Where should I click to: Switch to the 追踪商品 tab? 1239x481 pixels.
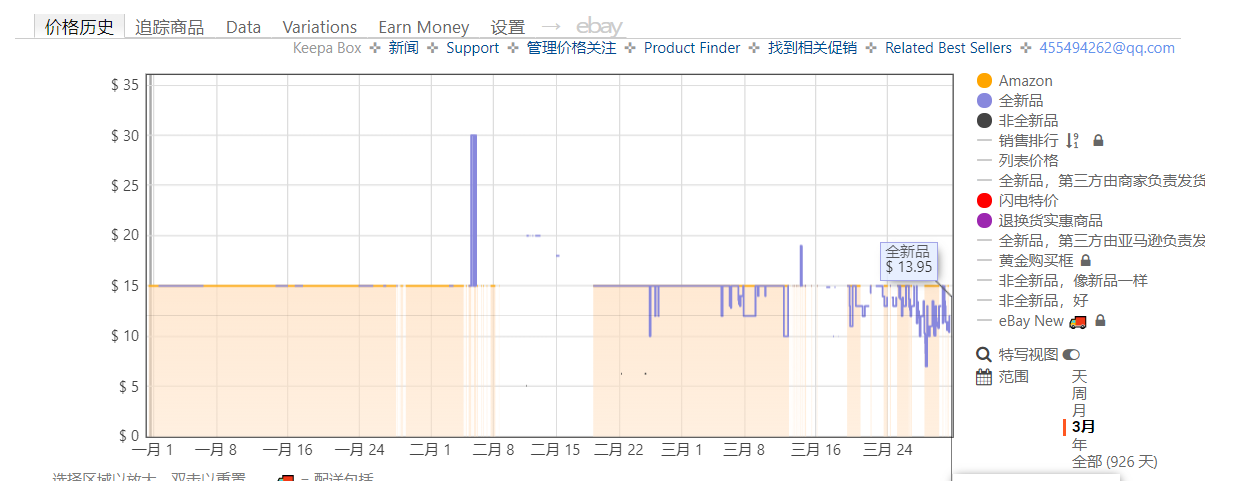click(169, 27)
